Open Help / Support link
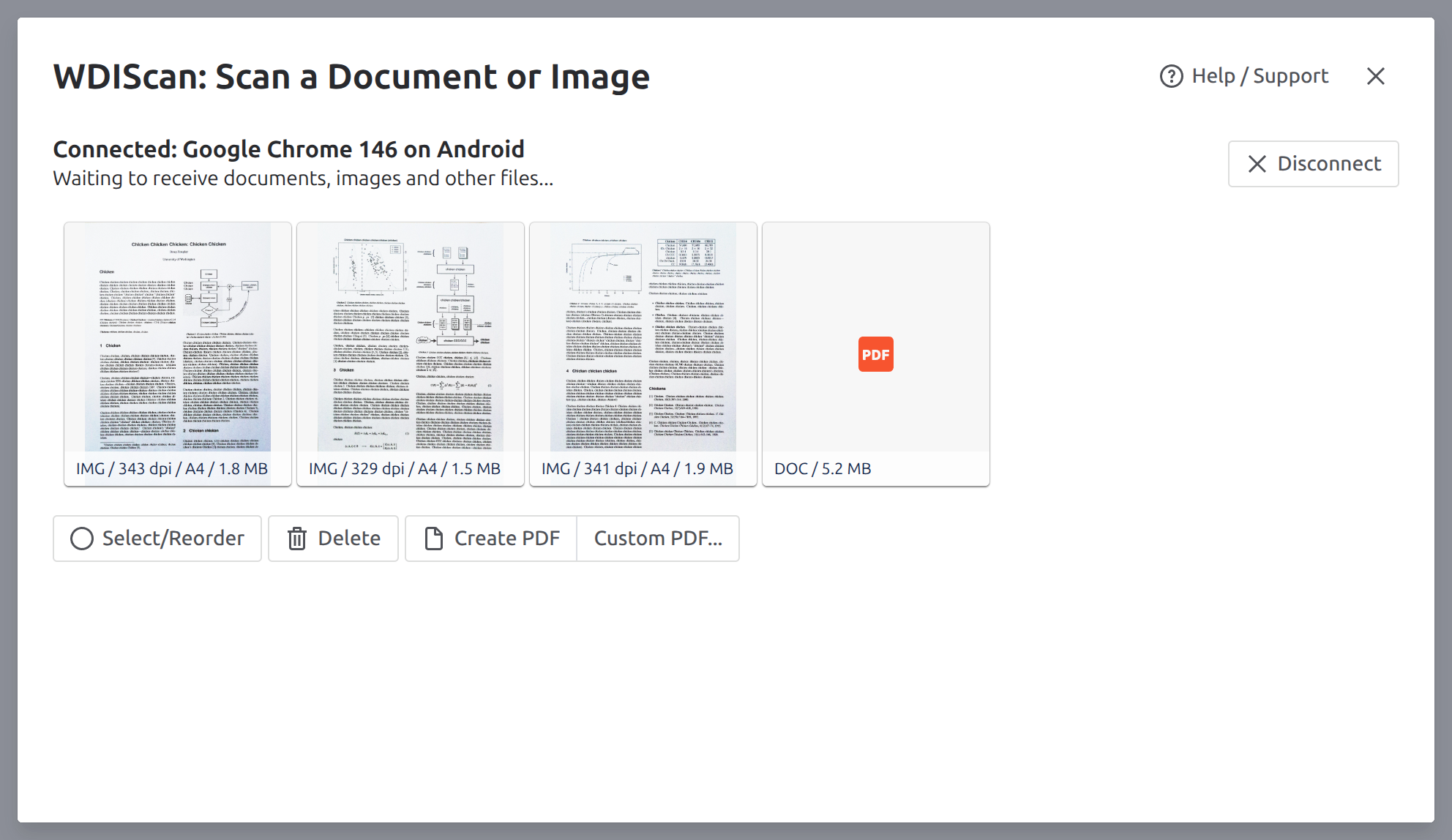Screen dimensions: 1452x840 click(x=1259, y=76)
